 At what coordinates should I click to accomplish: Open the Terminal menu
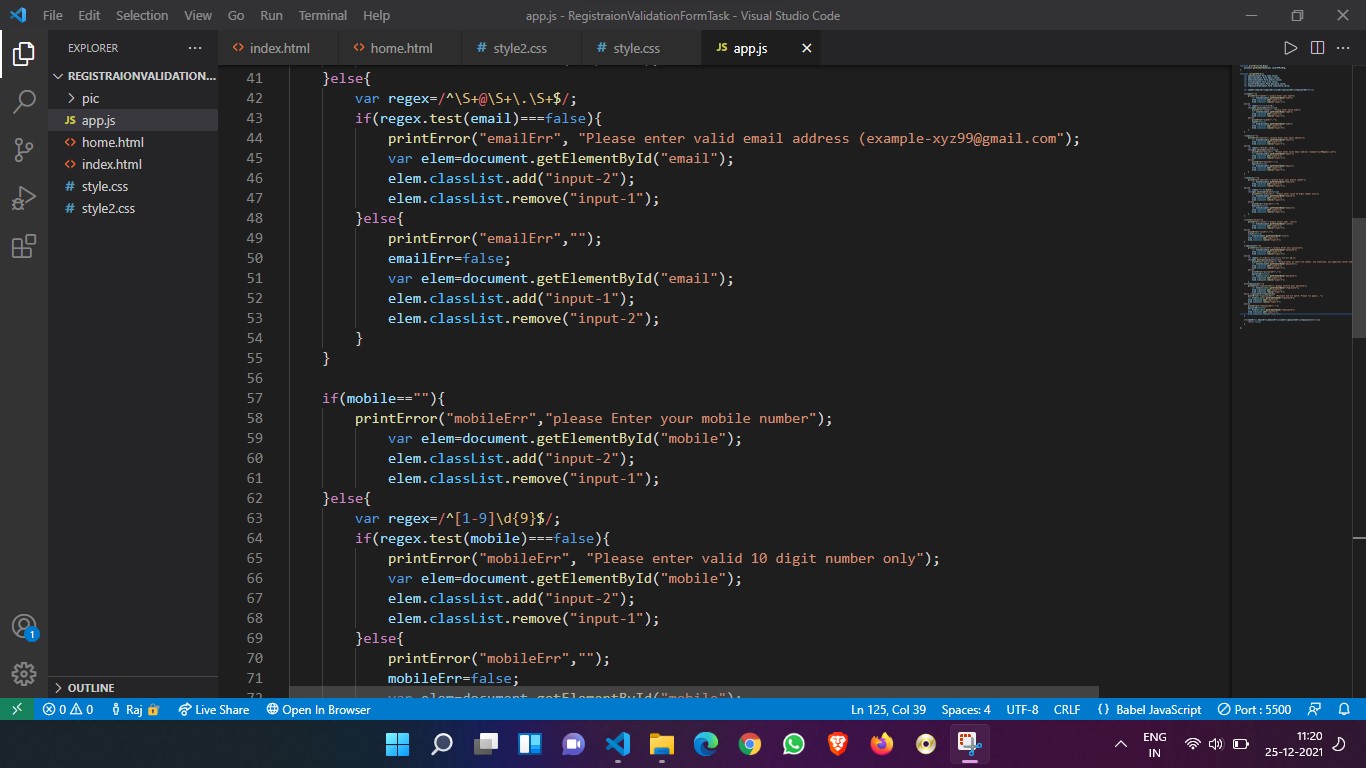[323, 15]
